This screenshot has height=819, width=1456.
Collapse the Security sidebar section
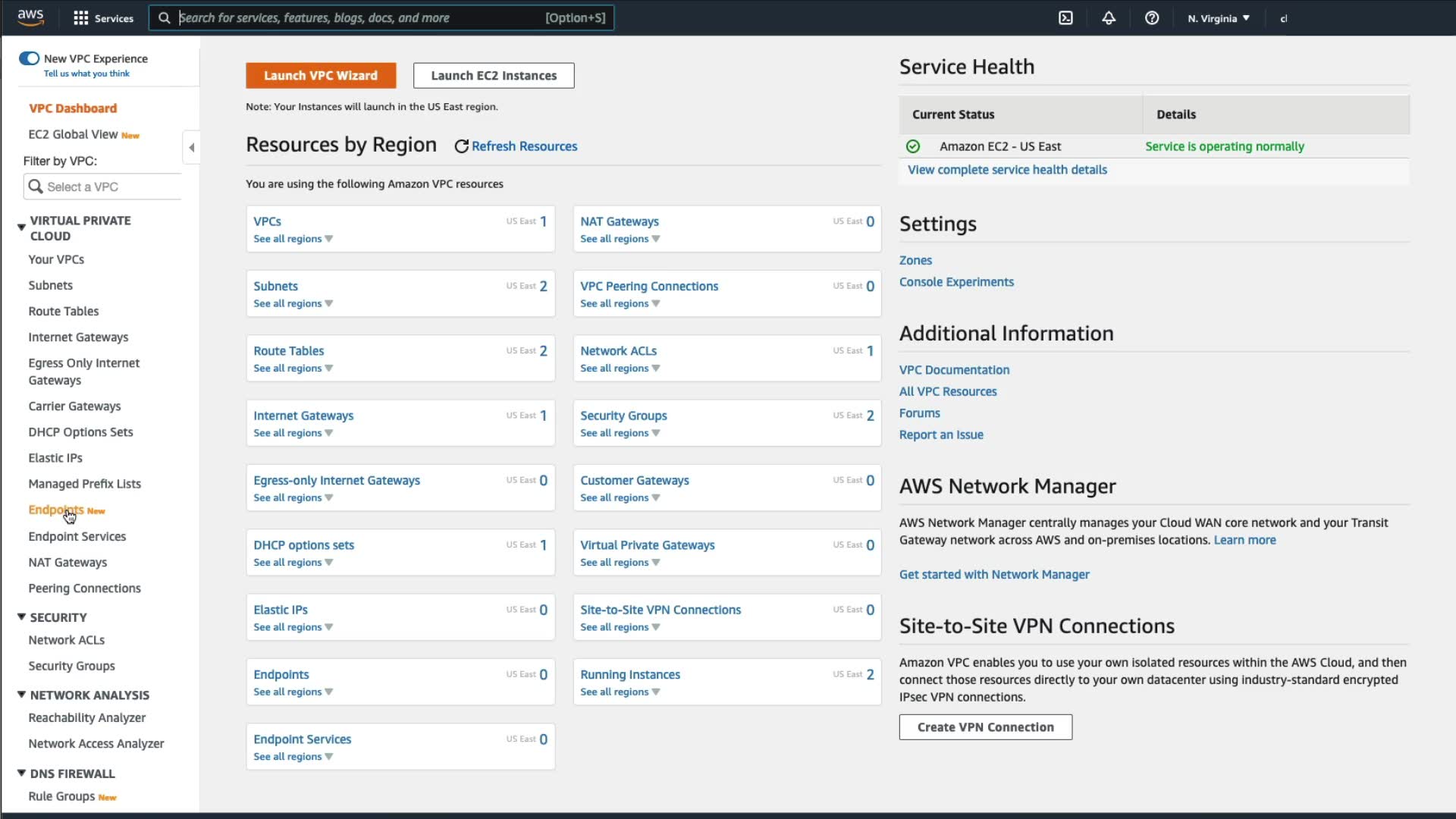pyautogui.click(x=21, y=617)
